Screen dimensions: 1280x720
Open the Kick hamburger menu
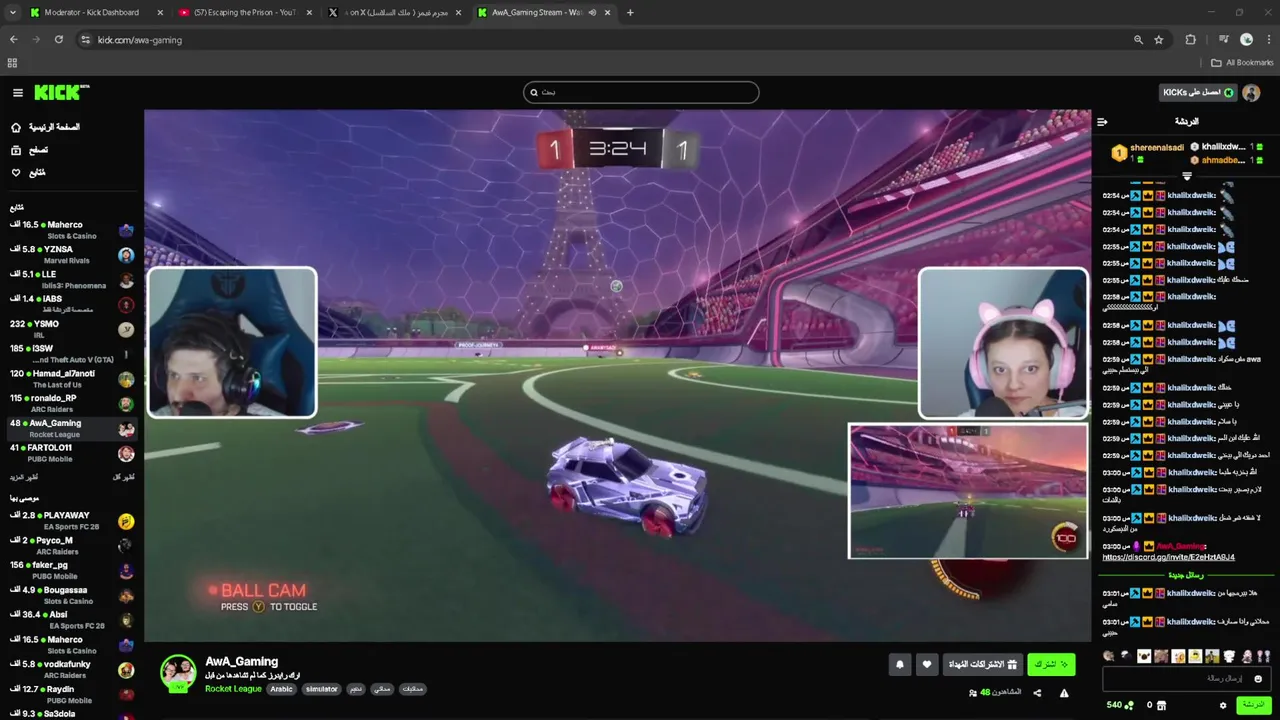[x=17, y=92]
